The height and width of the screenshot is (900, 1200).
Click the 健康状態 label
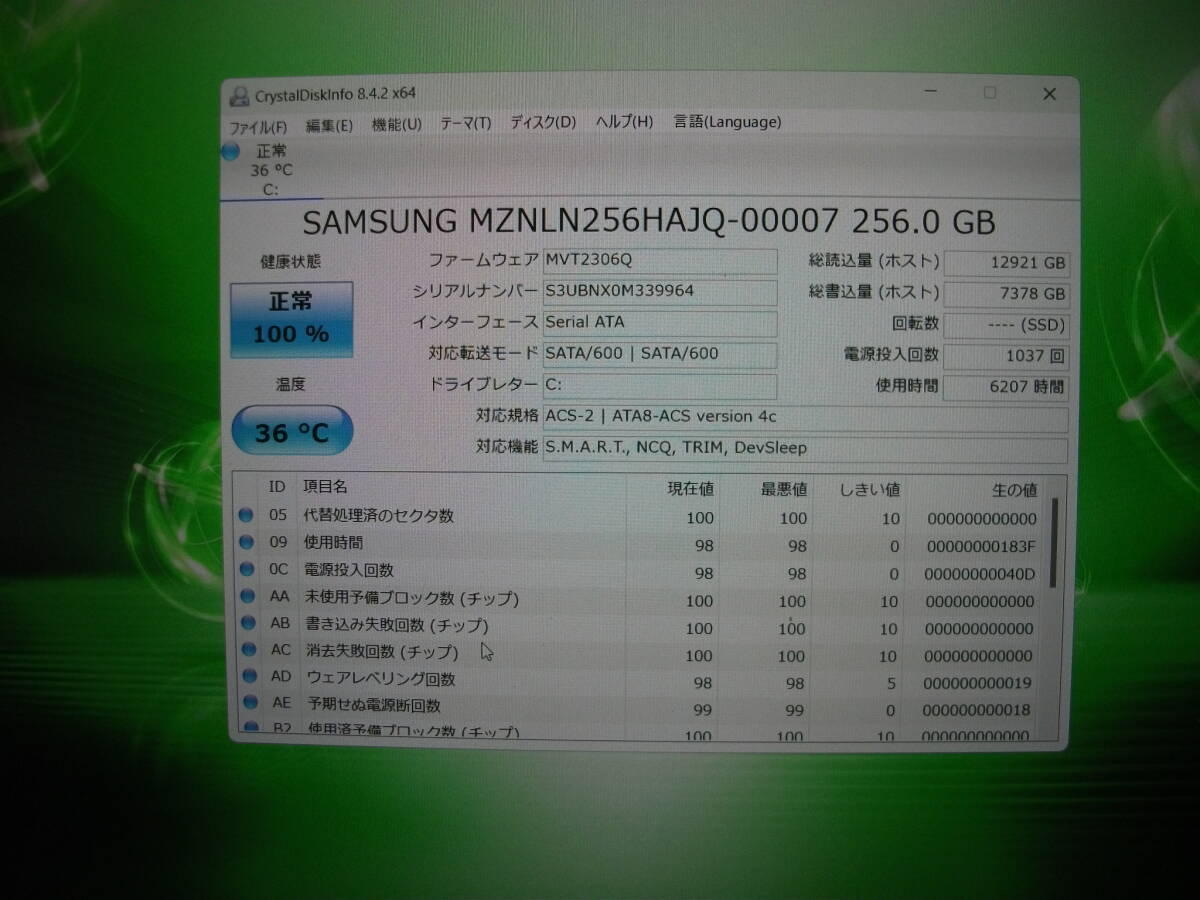tap(291, 262)
